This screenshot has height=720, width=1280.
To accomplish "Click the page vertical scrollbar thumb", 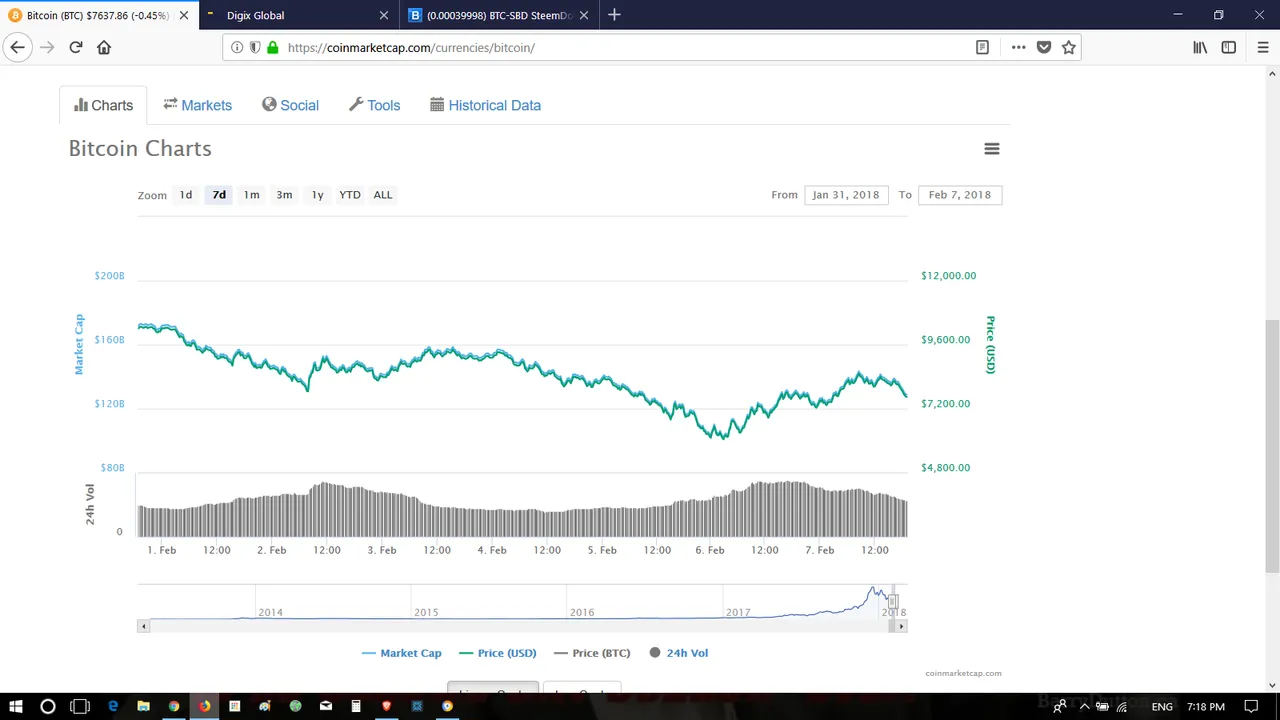I will click(x=1272, y=446).
